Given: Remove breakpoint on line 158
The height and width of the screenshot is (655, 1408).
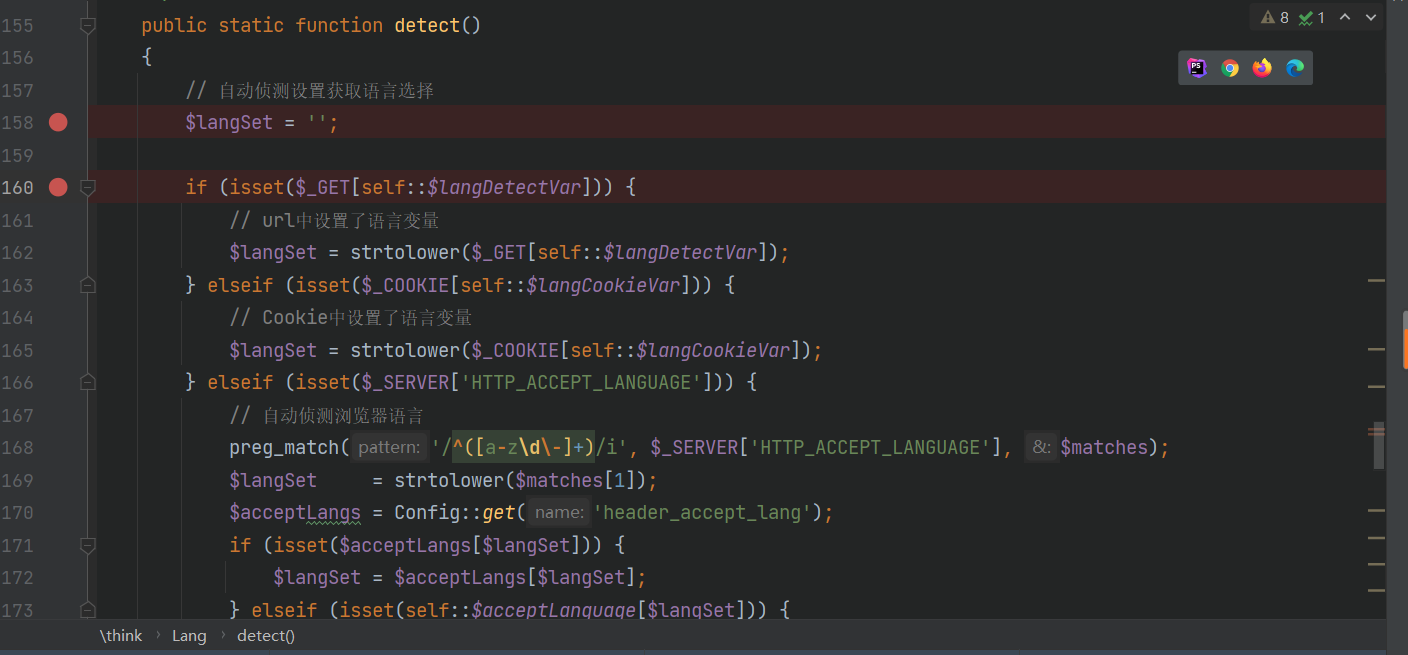Looking at the screenshot, I should (58, 122).
